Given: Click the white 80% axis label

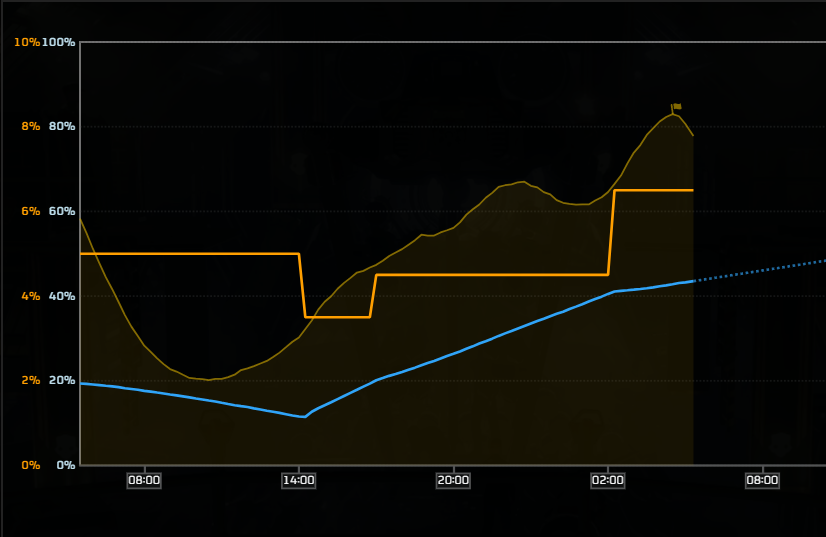Looking at the screenshot, I should pos(62,126).
